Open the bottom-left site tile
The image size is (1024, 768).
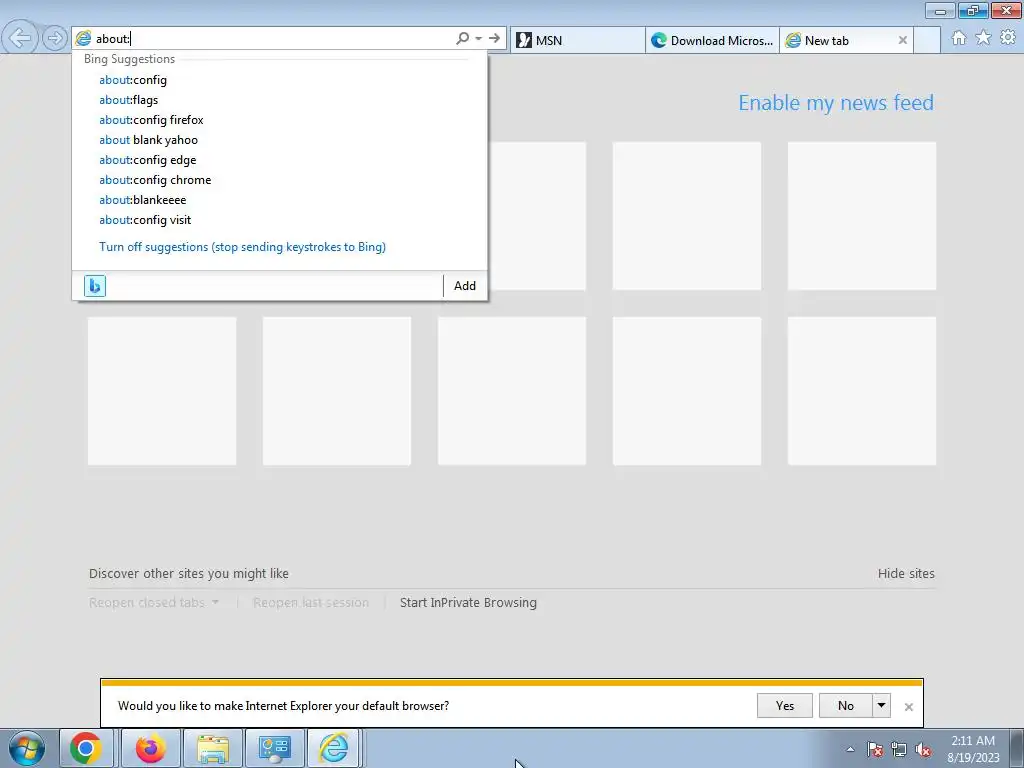(162, 391)
